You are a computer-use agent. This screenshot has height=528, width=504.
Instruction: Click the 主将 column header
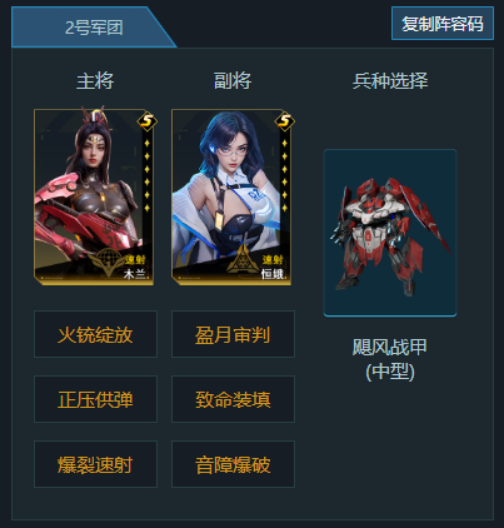(x=95, y=81)
